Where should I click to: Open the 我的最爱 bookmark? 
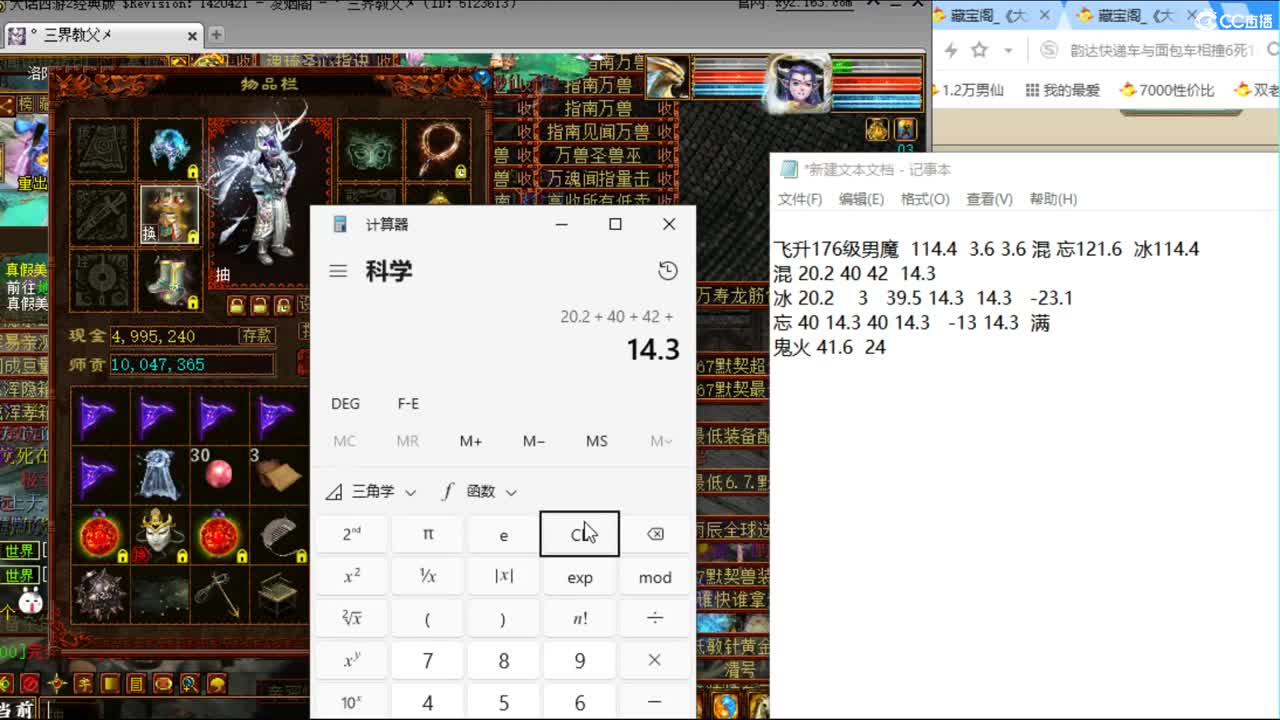(1062, 90)
